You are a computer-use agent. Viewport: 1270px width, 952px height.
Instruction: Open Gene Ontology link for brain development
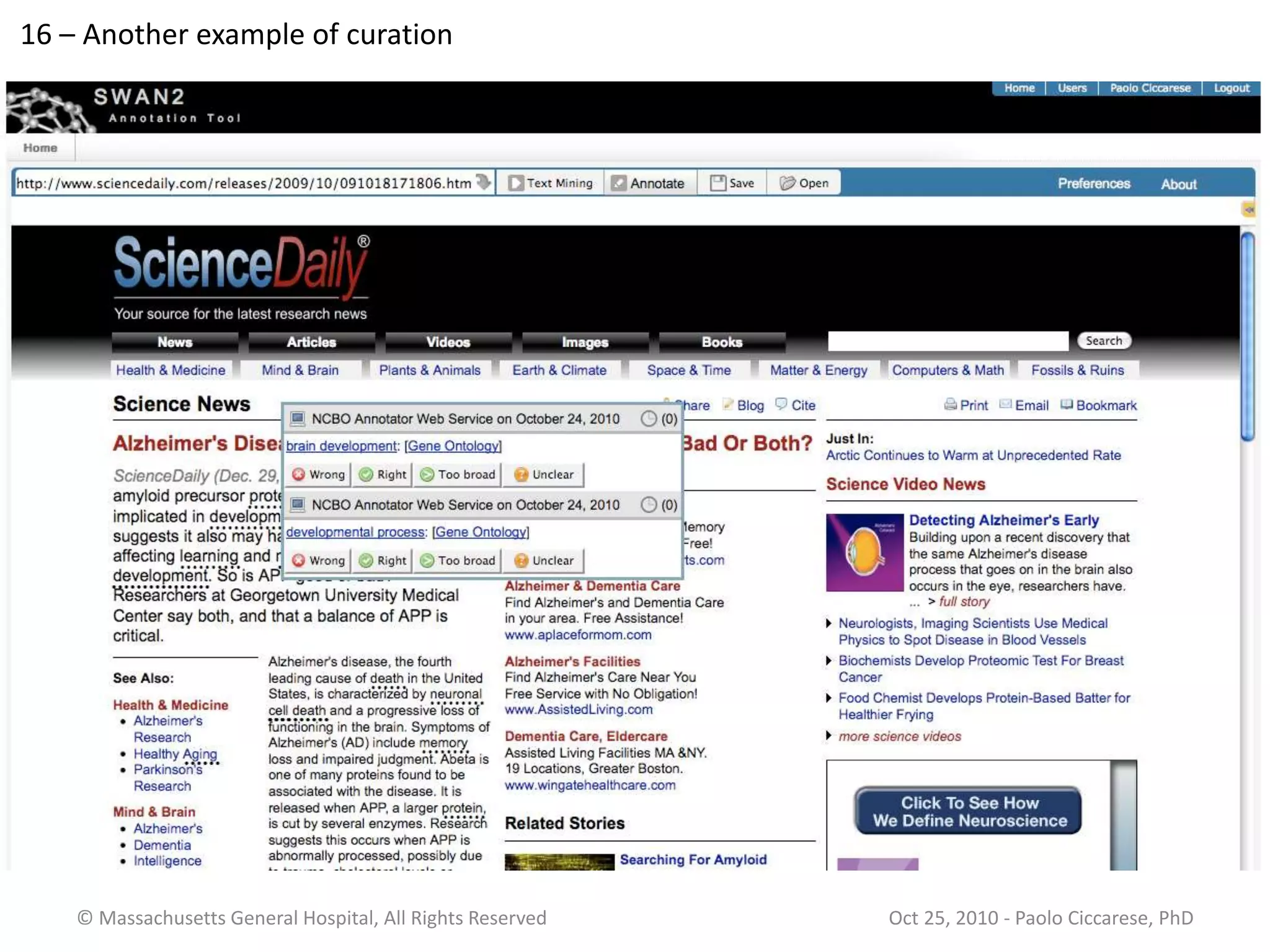tap(453, 446)
